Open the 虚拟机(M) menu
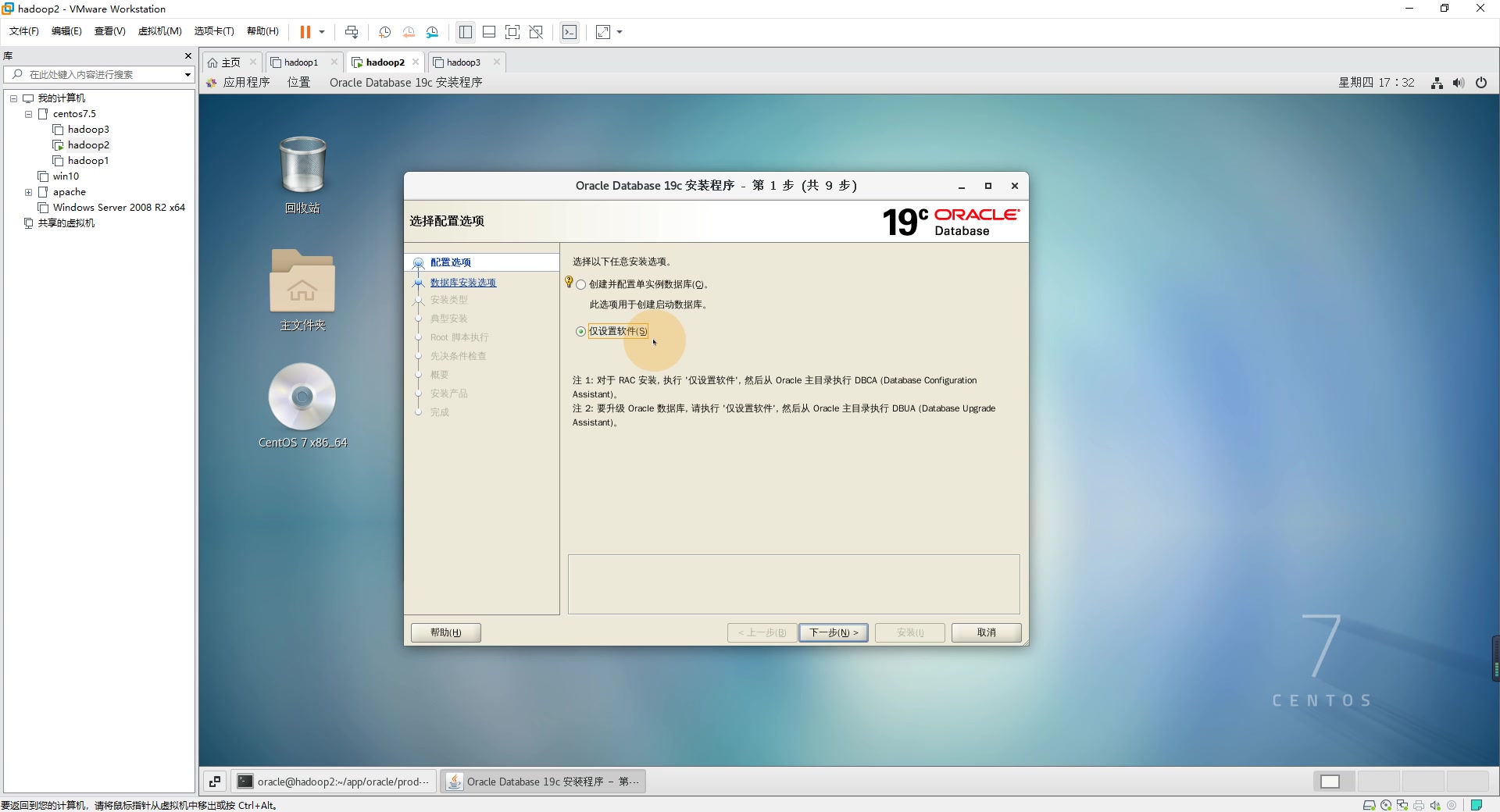Viewport: 1500px width, 812px height. (159, 31)
